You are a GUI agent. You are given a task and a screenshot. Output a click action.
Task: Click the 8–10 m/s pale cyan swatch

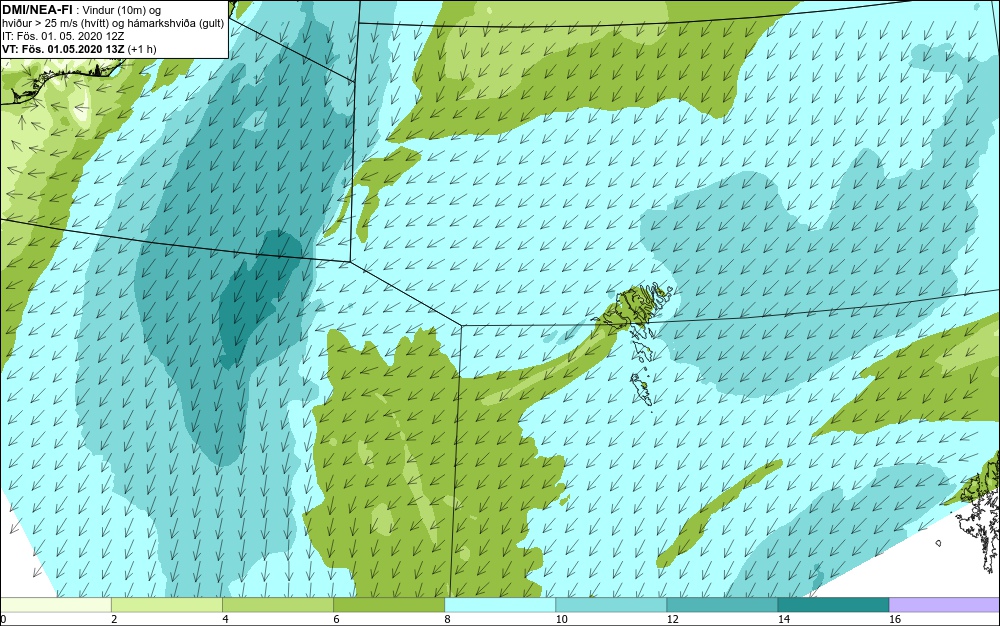(x=500, y=605)
